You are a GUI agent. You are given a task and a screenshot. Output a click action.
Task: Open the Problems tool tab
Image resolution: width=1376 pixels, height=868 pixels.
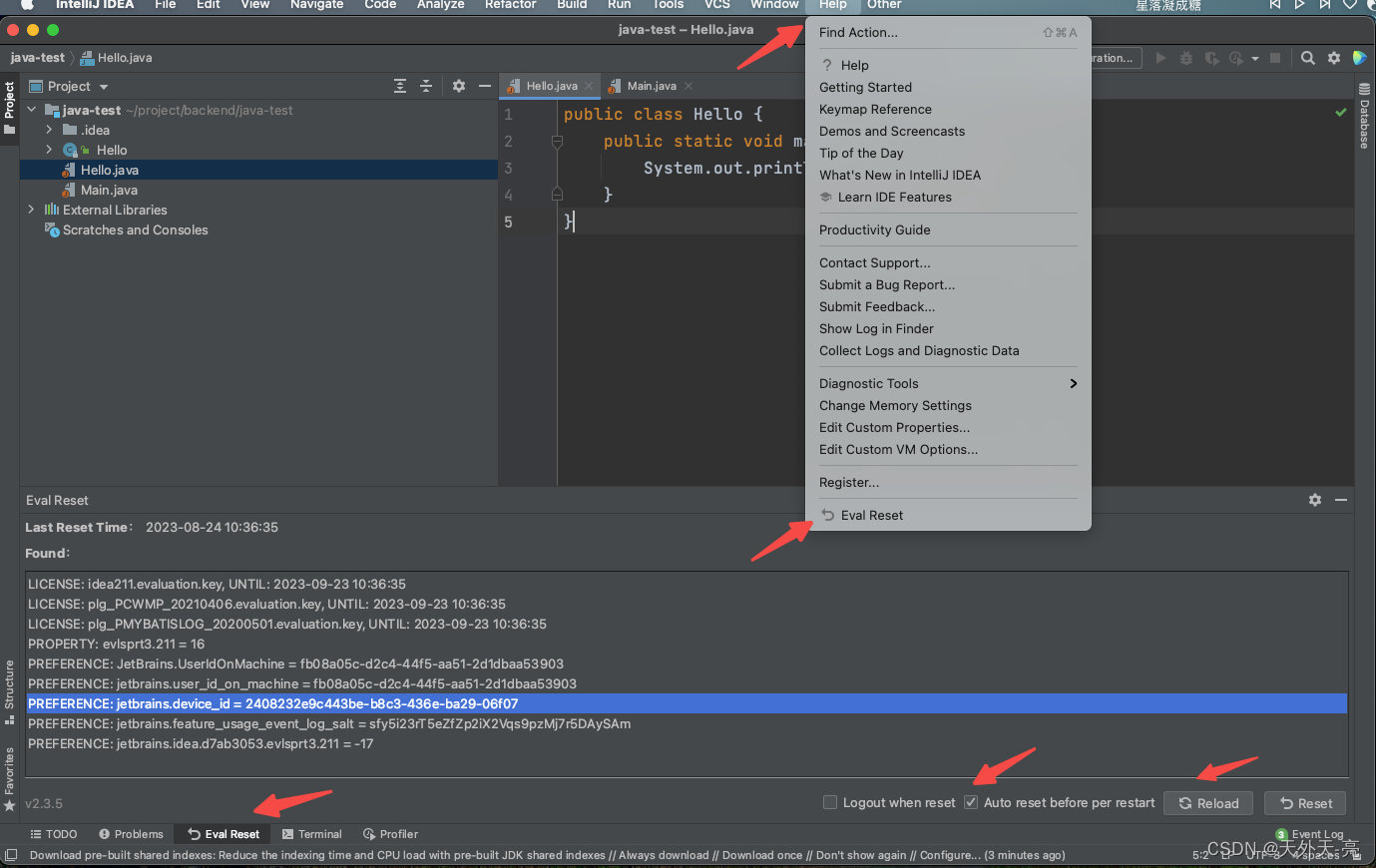131,834
